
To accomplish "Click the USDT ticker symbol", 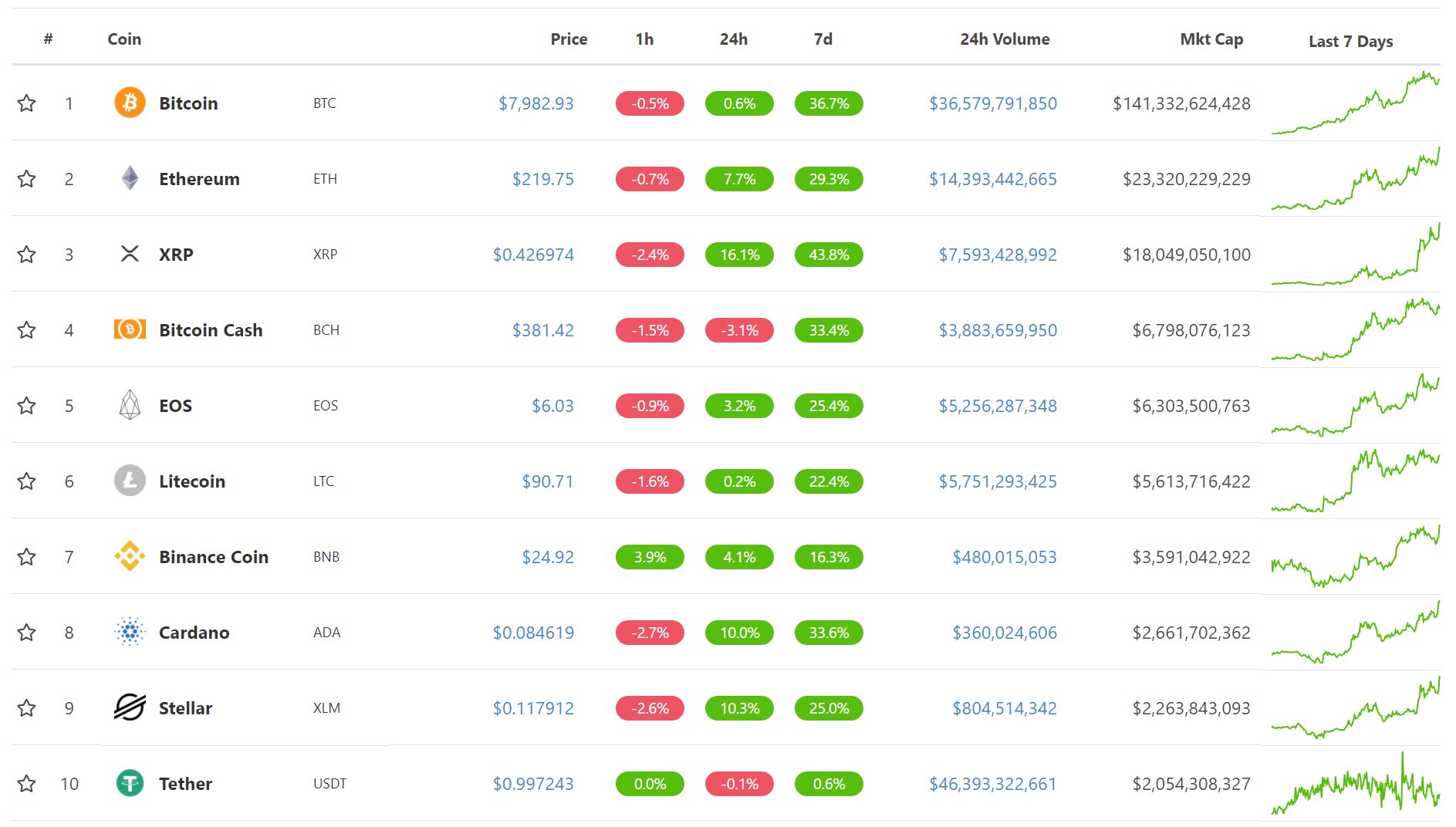I will coord(329,783).
